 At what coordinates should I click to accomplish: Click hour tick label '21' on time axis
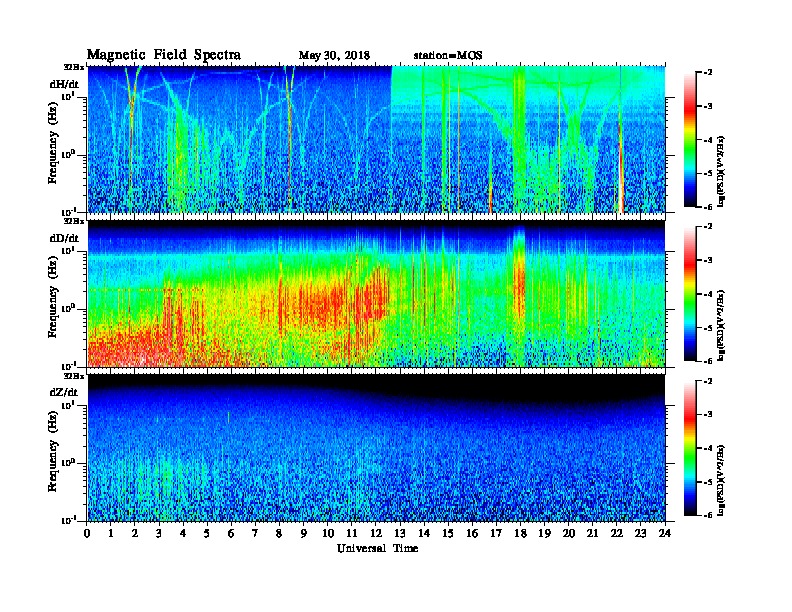click(593, 533)
